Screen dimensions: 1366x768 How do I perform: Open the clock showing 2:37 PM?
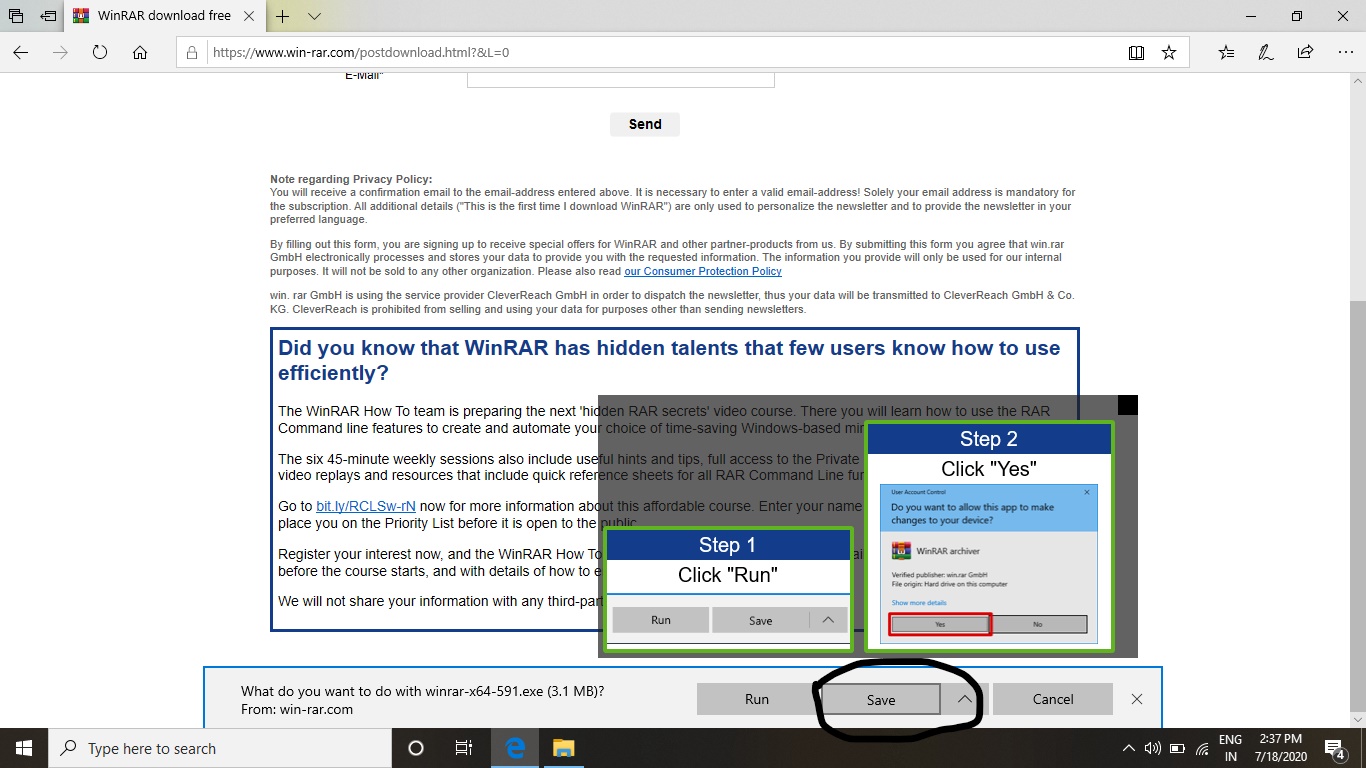1280,748
